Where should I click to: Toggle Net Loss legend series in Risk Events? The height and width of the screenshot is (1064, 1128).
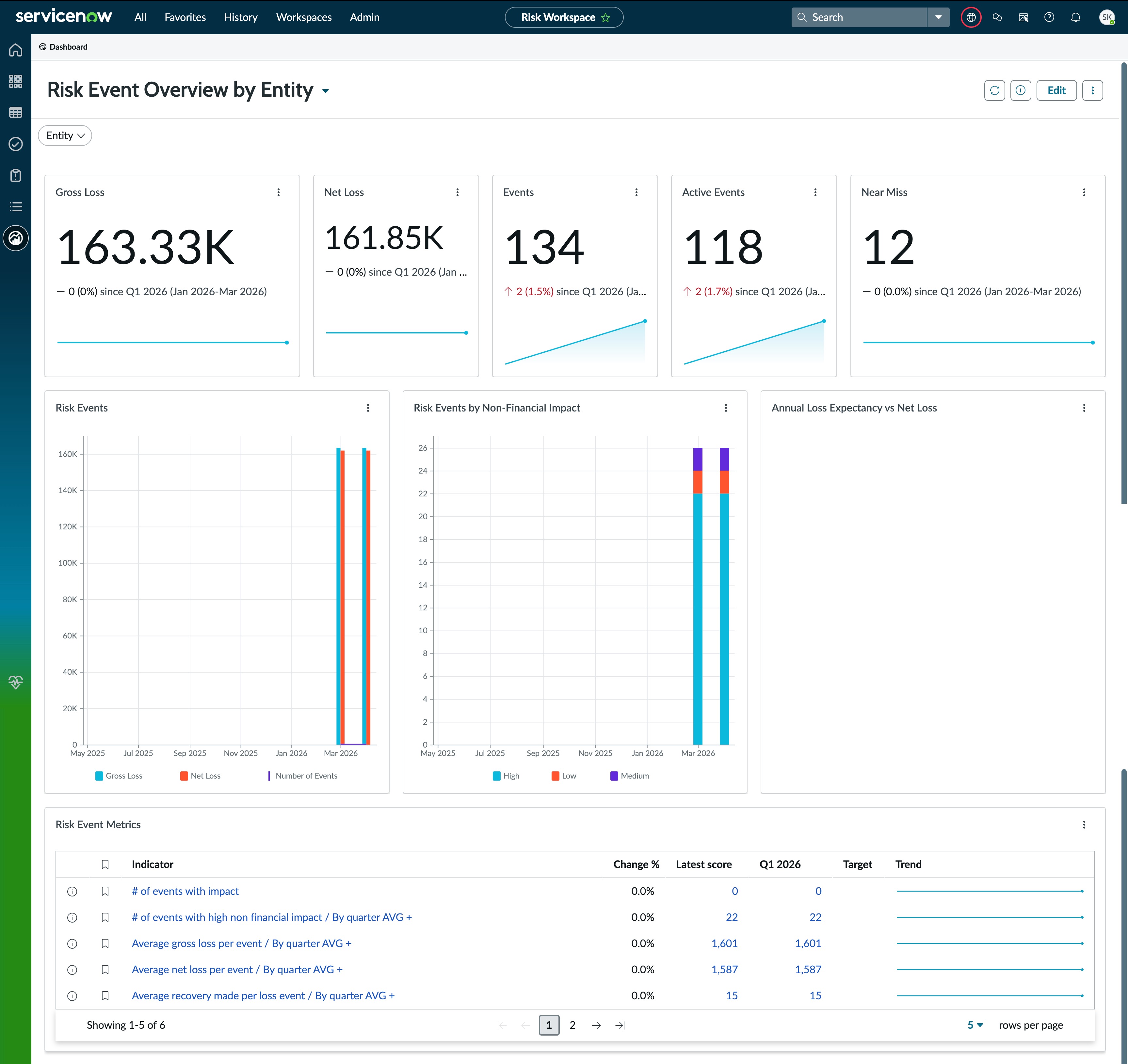pyautogui.click(x=200, y=776)
